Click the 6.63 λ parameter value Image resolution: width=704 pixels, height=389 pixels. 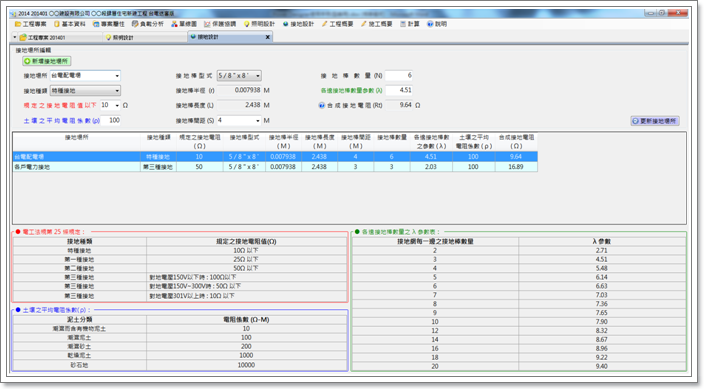[x=601, y=286]
